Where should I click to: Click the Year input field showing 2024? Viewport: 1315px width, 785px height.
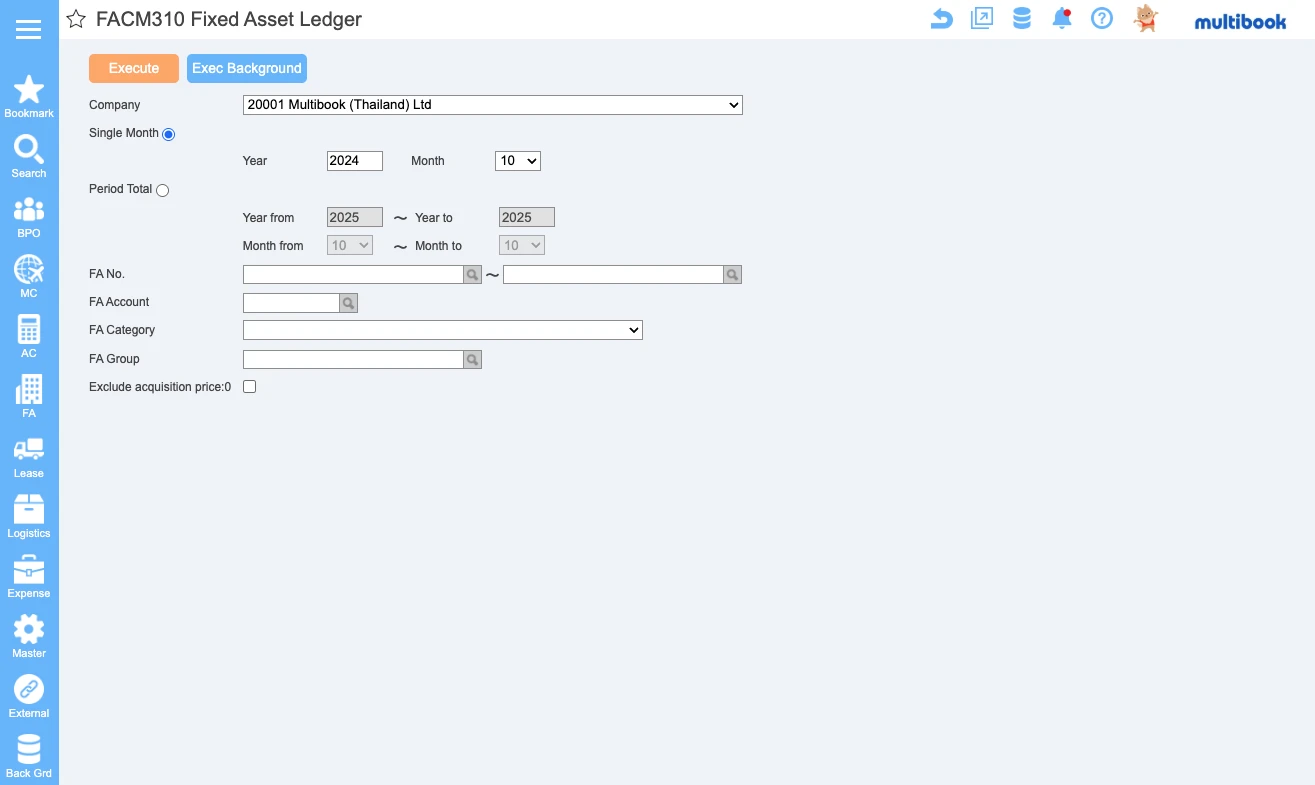click(x=354, y=161)
